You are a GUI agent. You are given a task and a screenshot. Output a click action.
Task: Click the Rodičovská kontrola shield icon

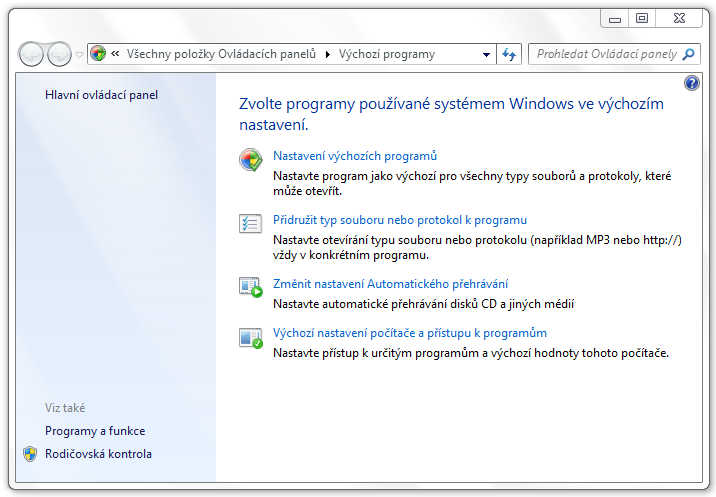point(30,454)
